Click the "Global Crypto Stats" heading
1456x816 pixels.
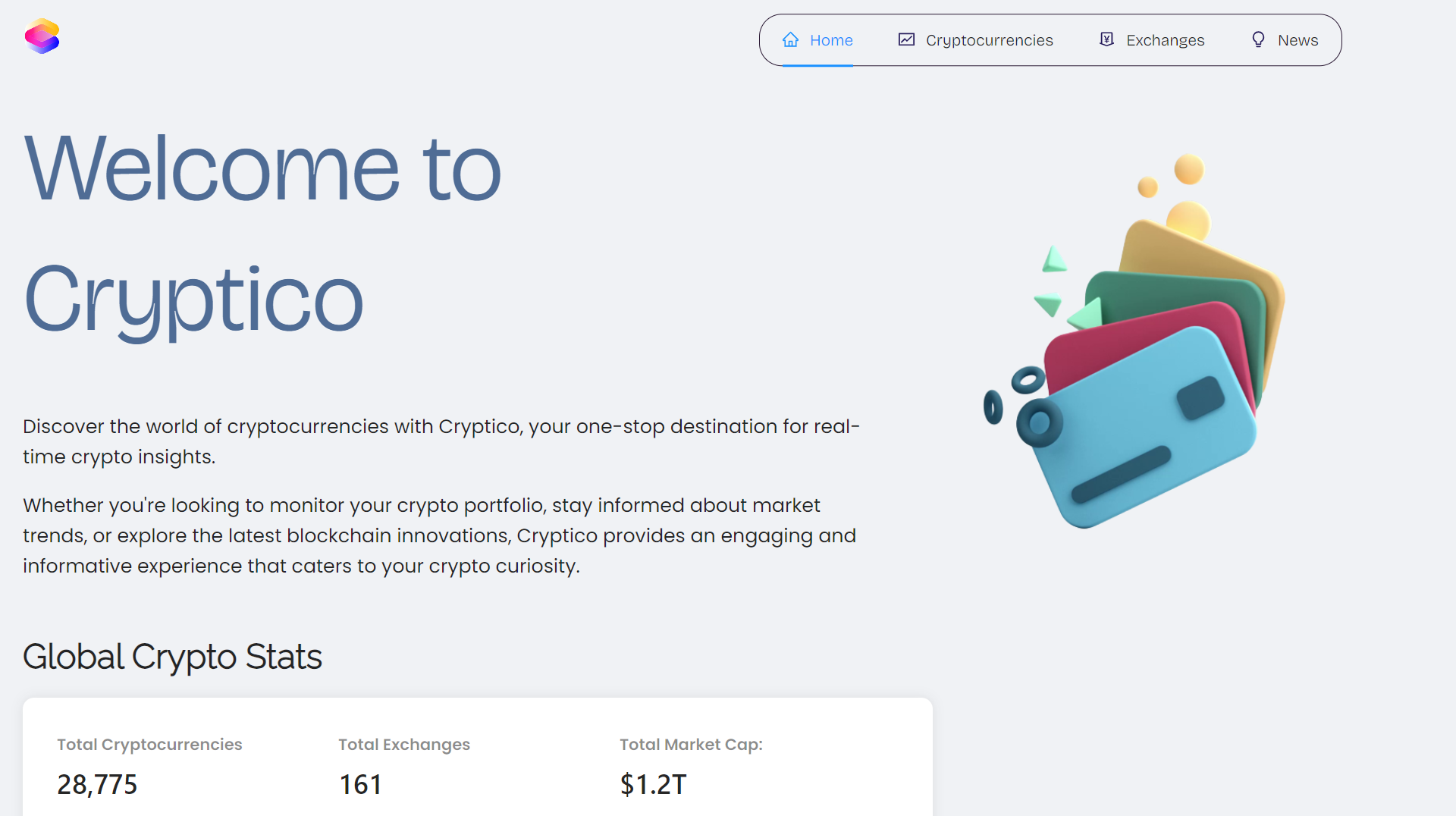coord(172,657)
